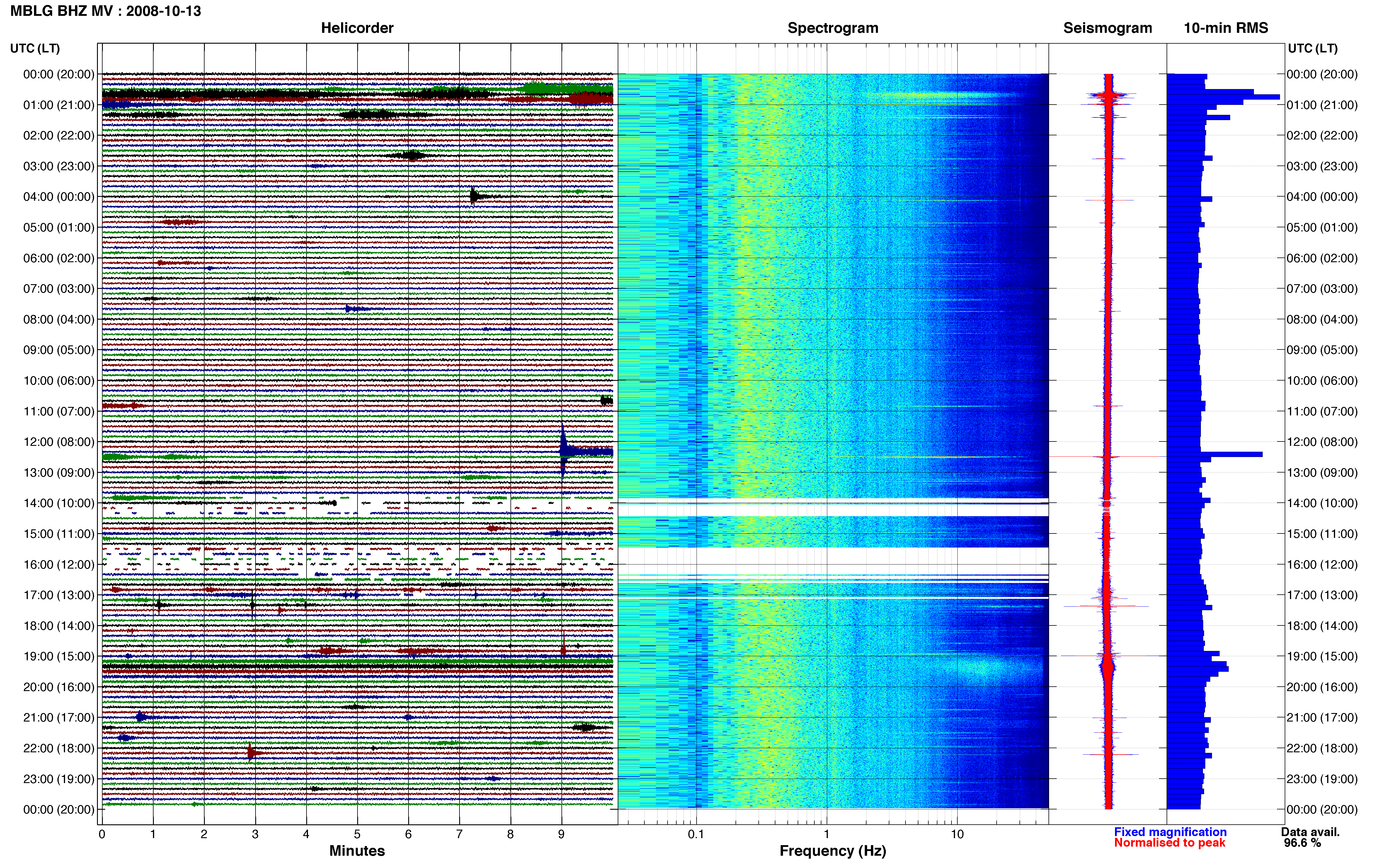
Task: Click the 'Minutes' x-axis label
Action: (357, 851)
